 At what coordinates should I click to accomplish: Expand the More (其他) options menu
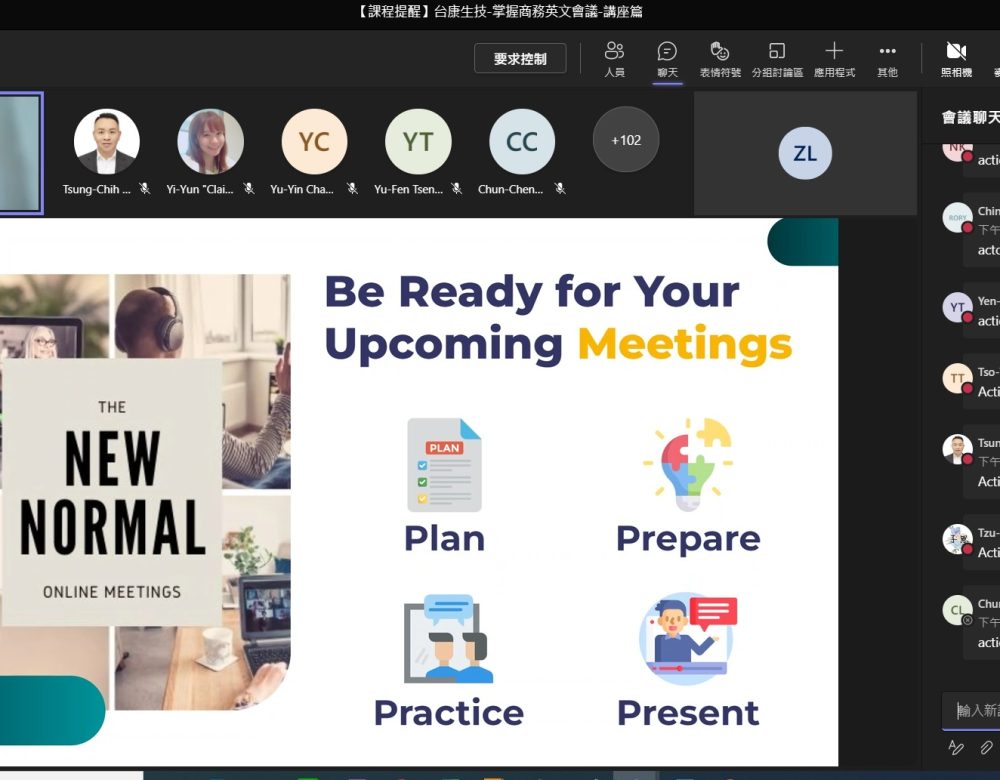pos(887,58)
